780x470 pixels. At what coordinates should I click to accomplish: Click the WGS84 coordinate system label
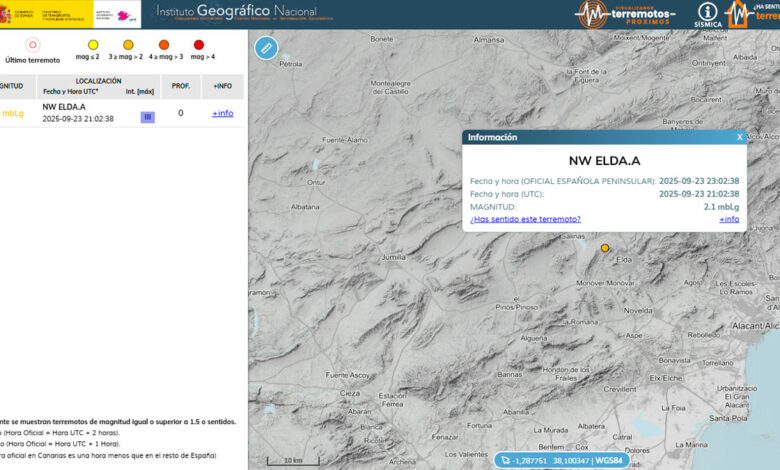click(612, 461)
